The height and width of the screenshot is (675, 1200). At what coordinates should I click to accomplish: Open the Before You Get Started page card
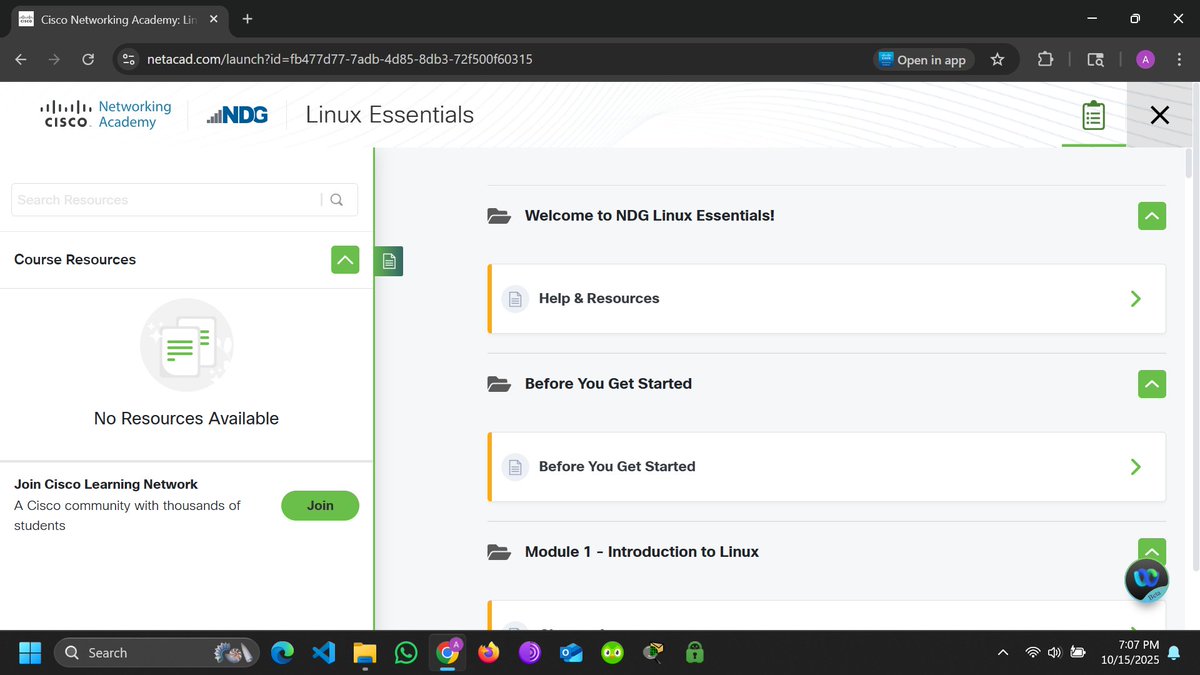826,466
